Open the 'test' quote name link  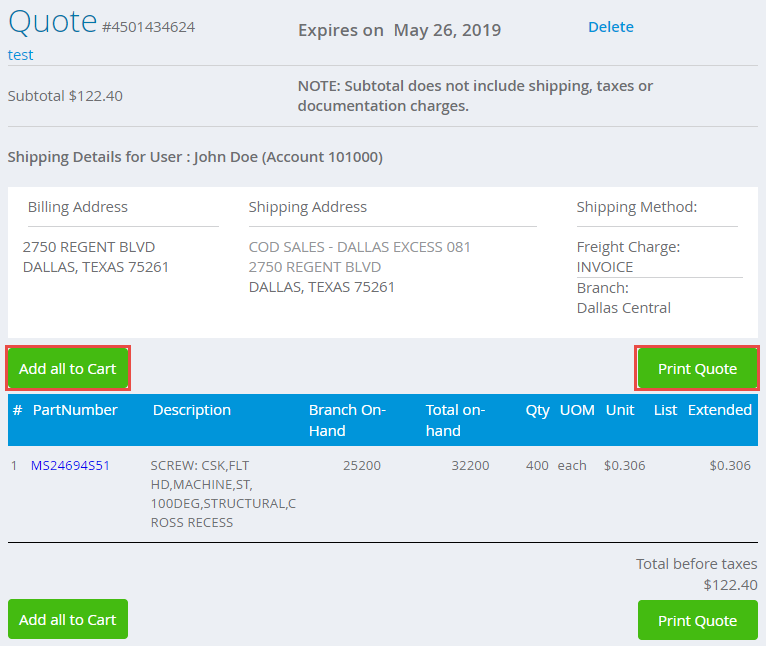pyautogui.click(x=21, y=55)
